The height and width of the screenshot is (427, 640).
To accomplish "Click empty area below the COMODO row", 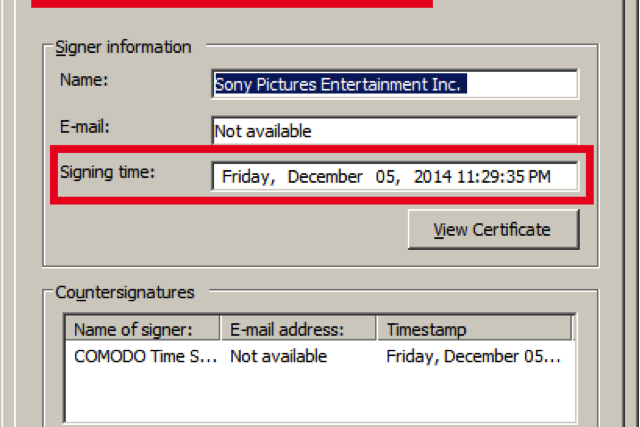I will click(320, 400).
